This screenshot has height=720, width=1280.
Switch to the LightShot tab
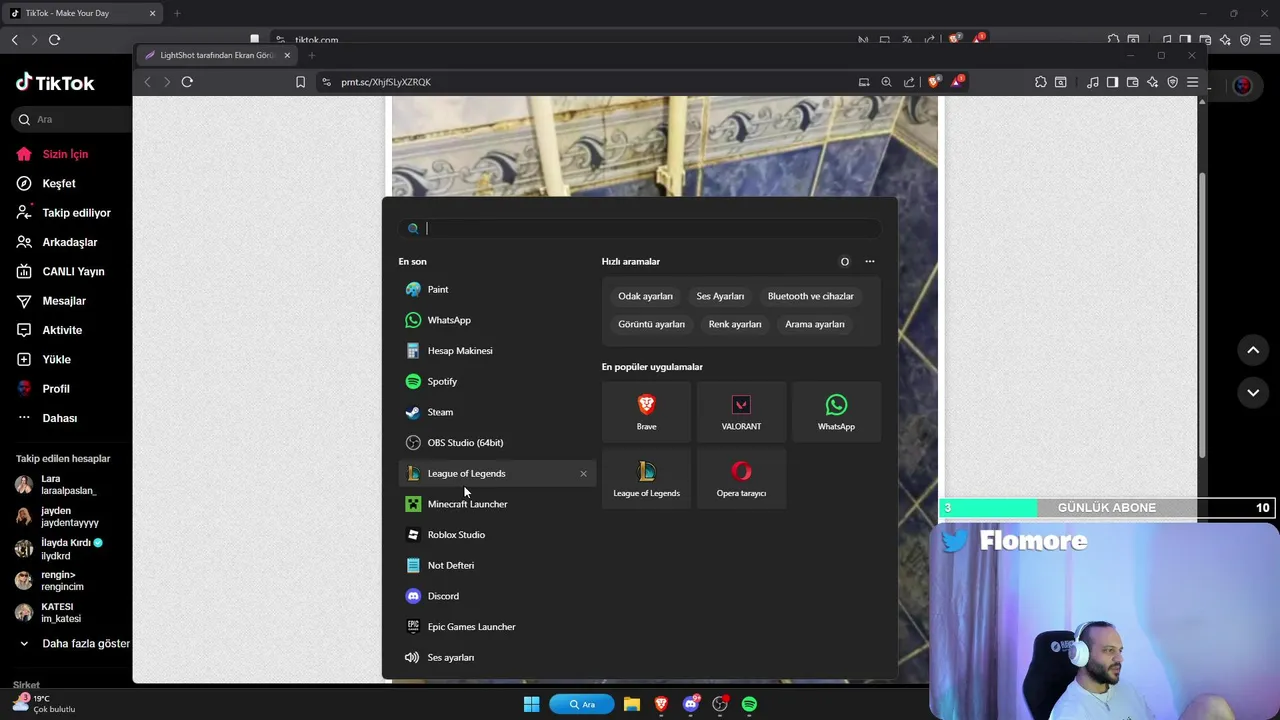pos(216,55)
